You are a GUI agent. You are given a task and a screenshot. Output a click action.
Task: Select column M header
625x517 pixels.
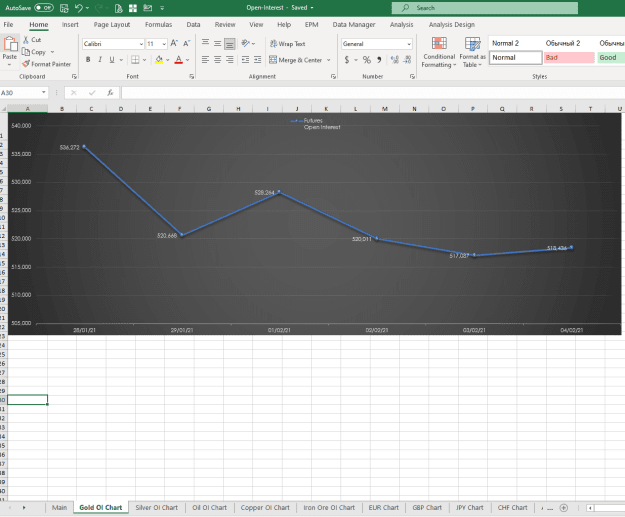click(385, 109)
